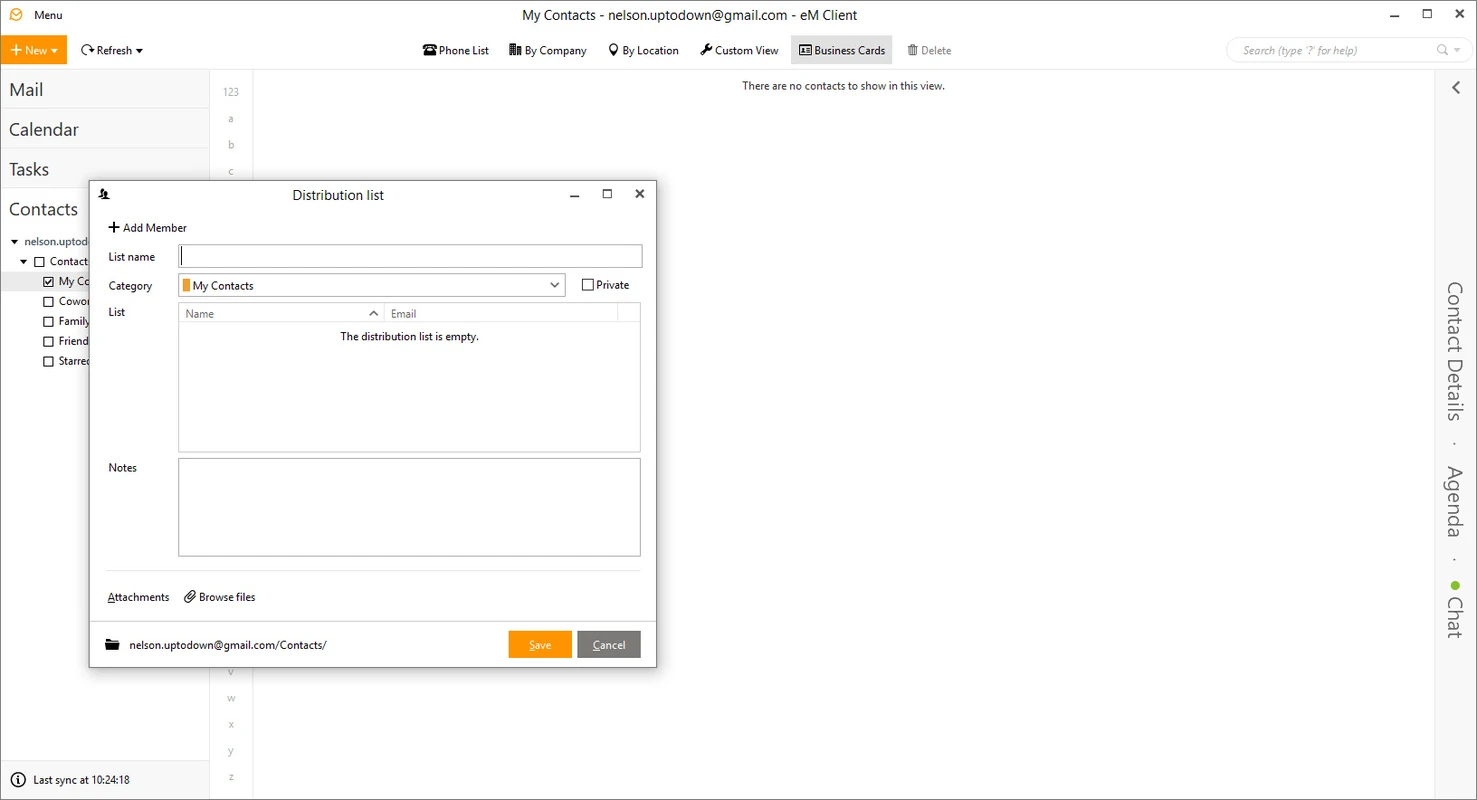1477x800 pixels.
Task: Click the Save button
Action: 539,644
